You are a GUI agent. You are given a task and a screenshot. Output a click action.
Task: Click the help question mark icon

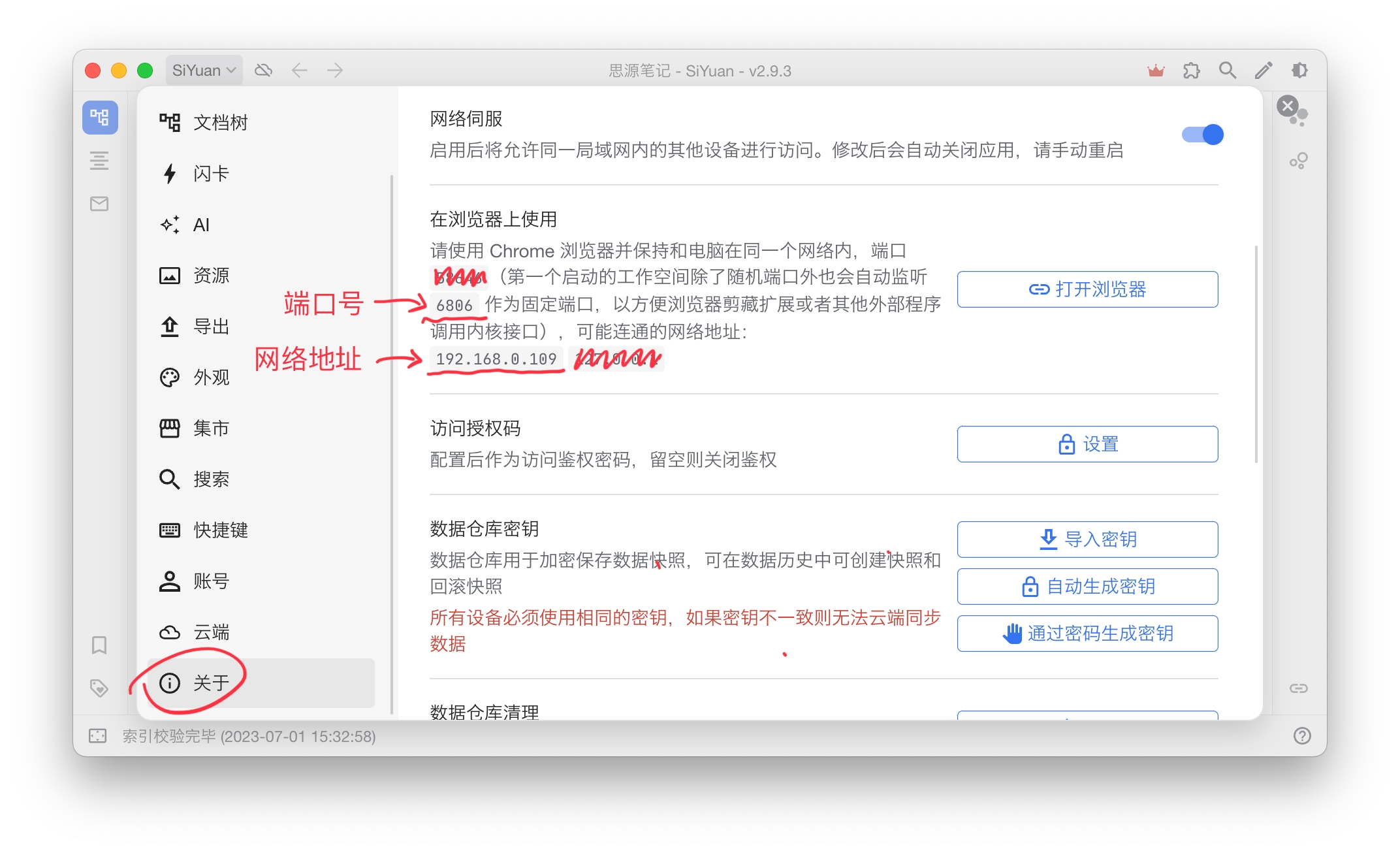click(x=1302, y=736)
